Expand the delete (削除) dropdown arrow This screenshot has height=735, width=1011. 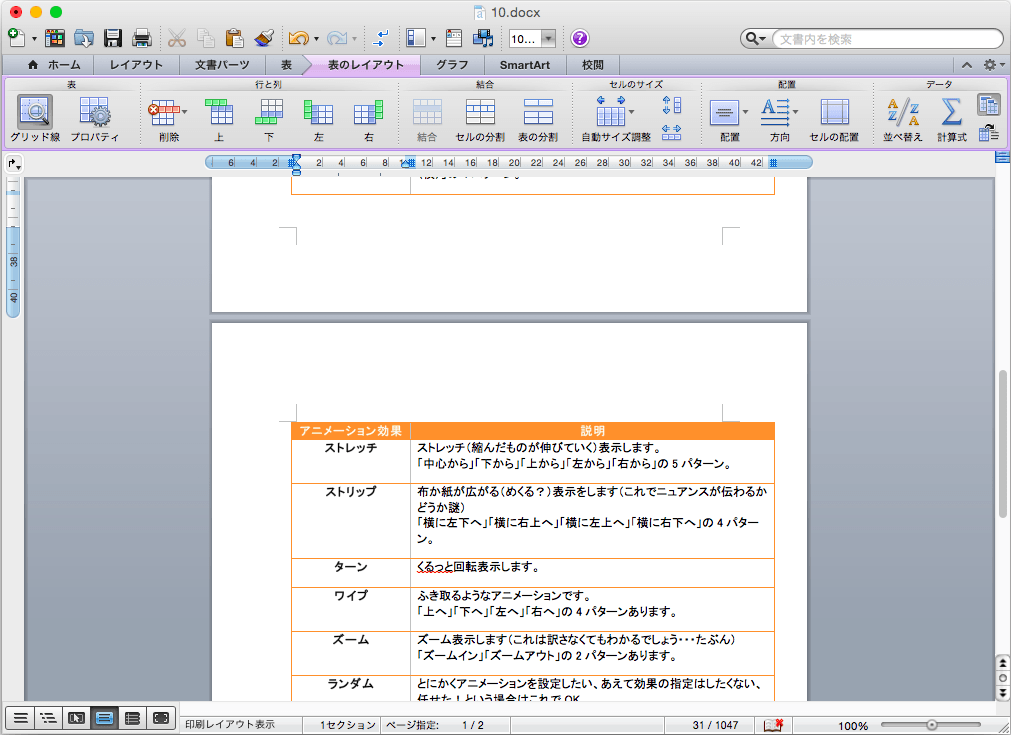[184, 111]
